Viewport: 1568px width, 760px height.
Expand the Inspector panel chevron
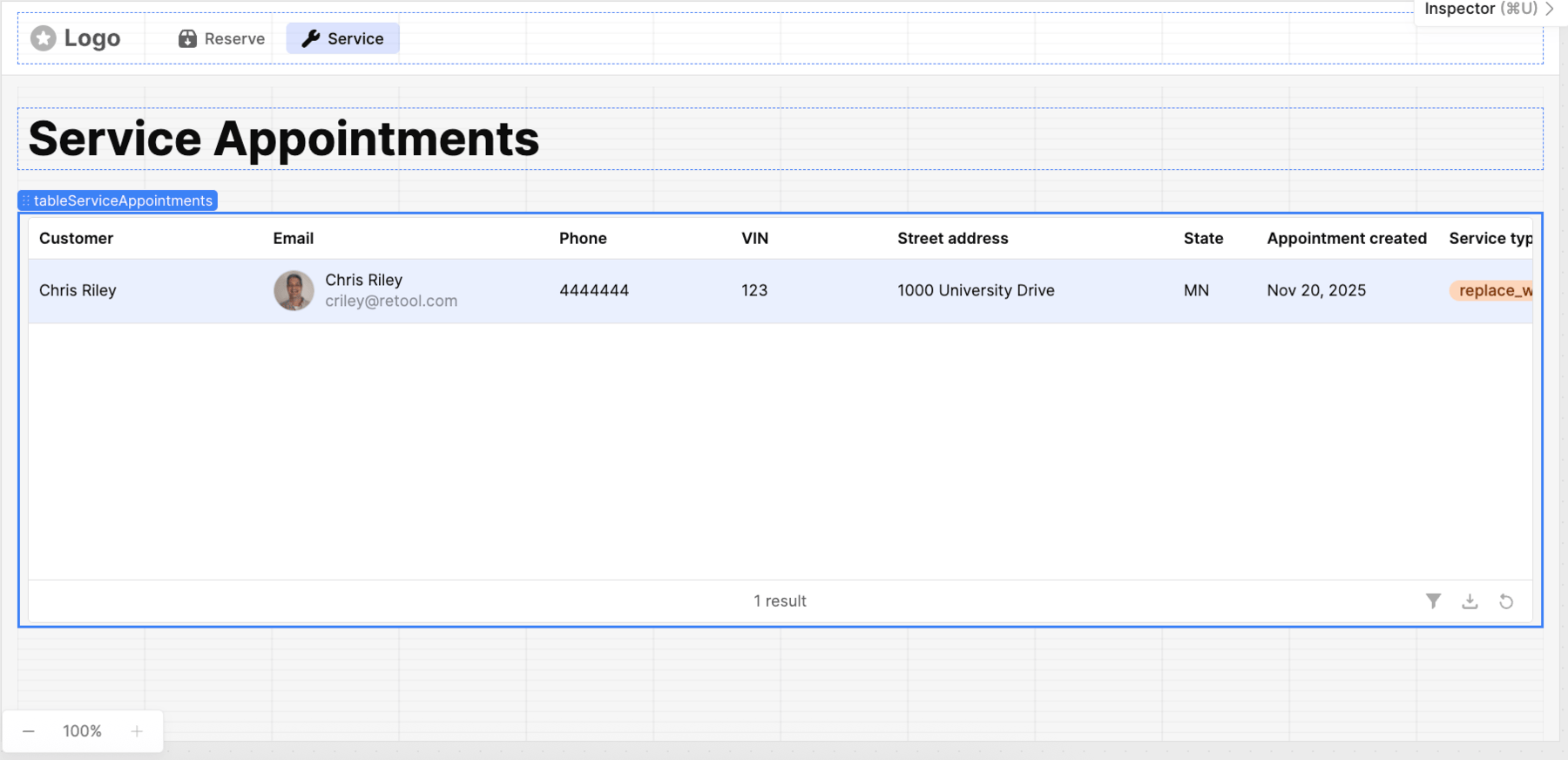click(1550, 9)
